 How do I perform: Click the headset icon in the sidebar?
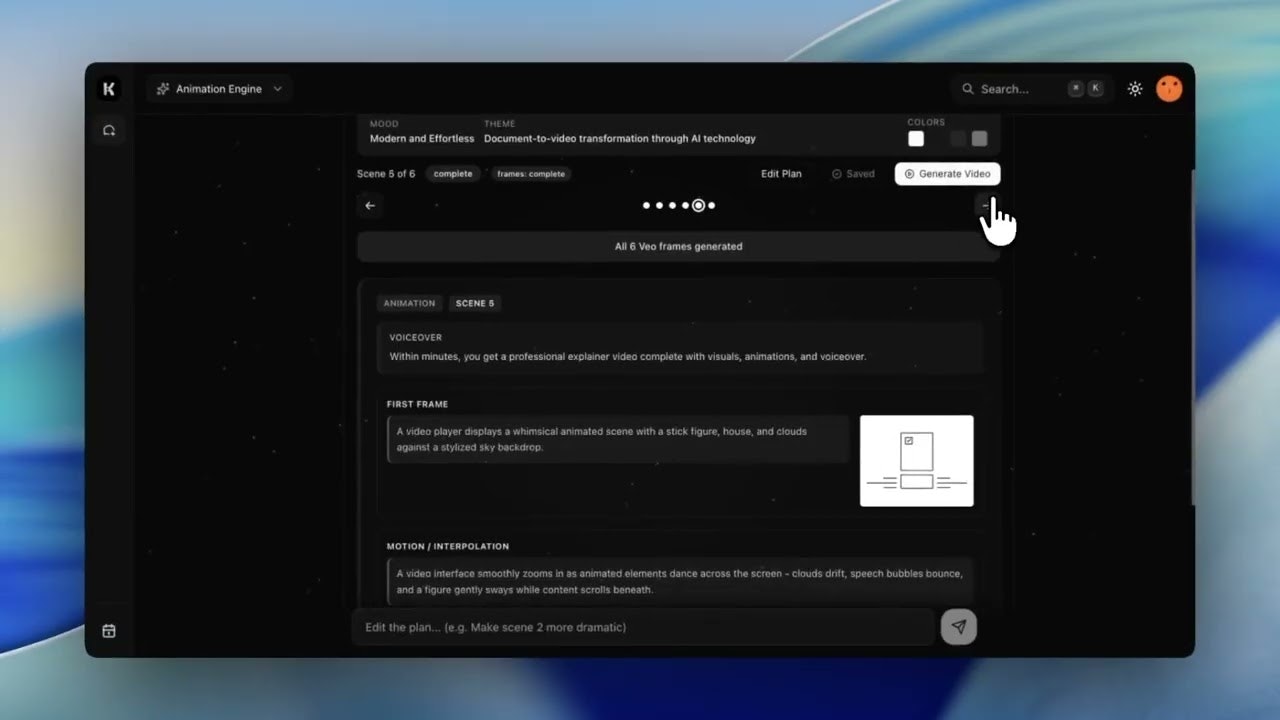pos(109,130)
